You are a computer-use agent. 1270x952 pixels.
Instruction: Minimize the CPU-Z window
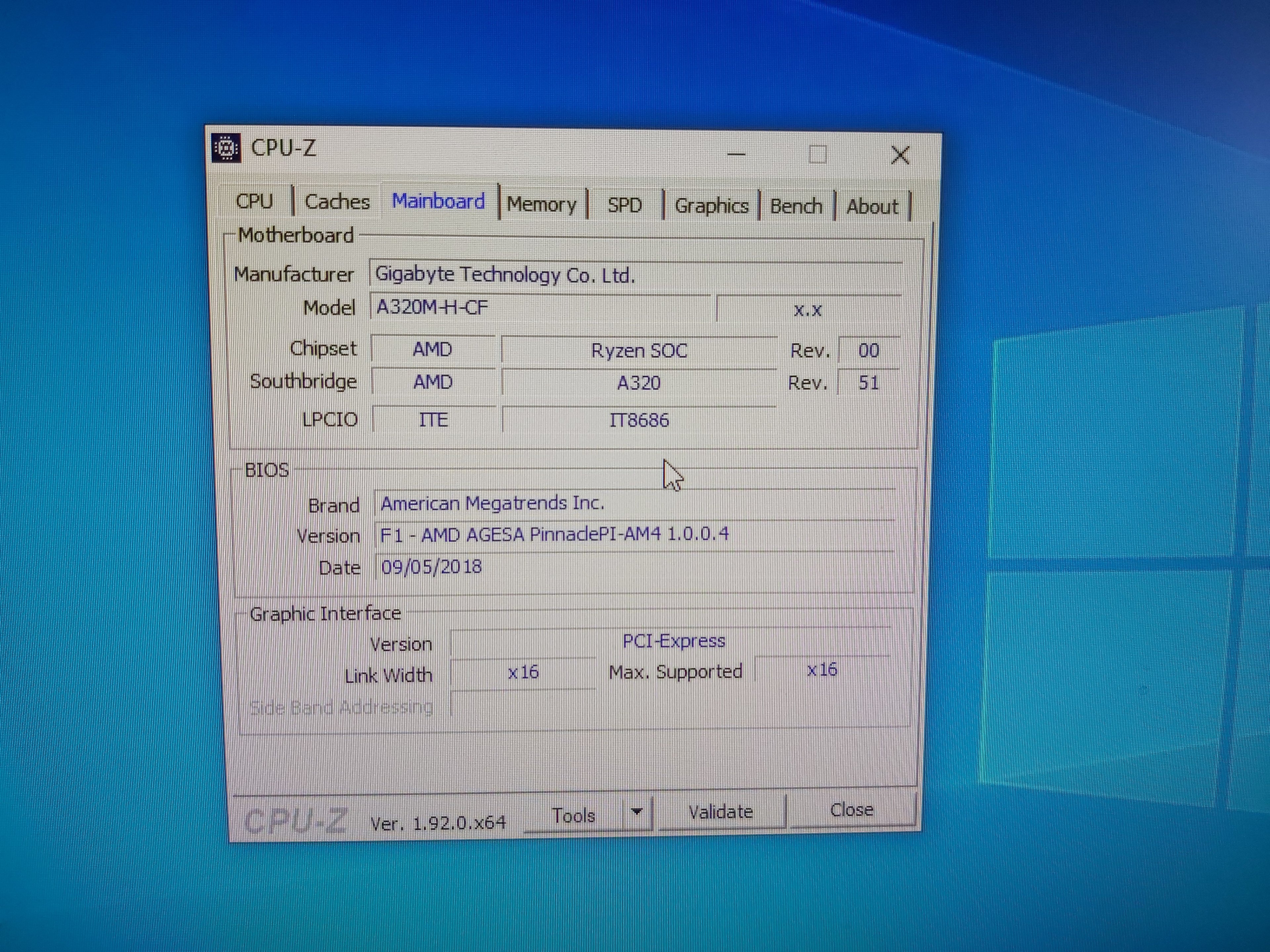point(736,154)
